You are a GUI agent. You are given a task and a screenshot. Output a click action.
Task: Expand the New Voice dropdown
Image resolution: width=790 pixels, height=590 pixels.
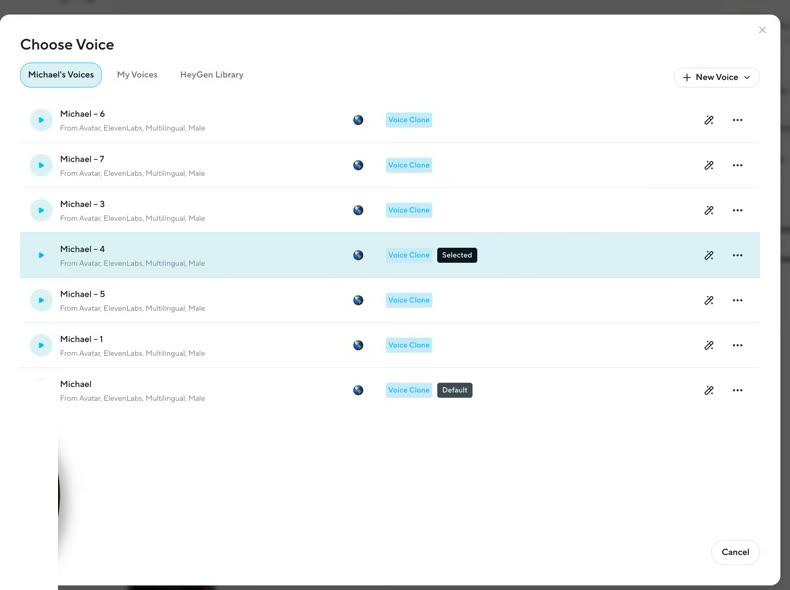pos(716,77)
